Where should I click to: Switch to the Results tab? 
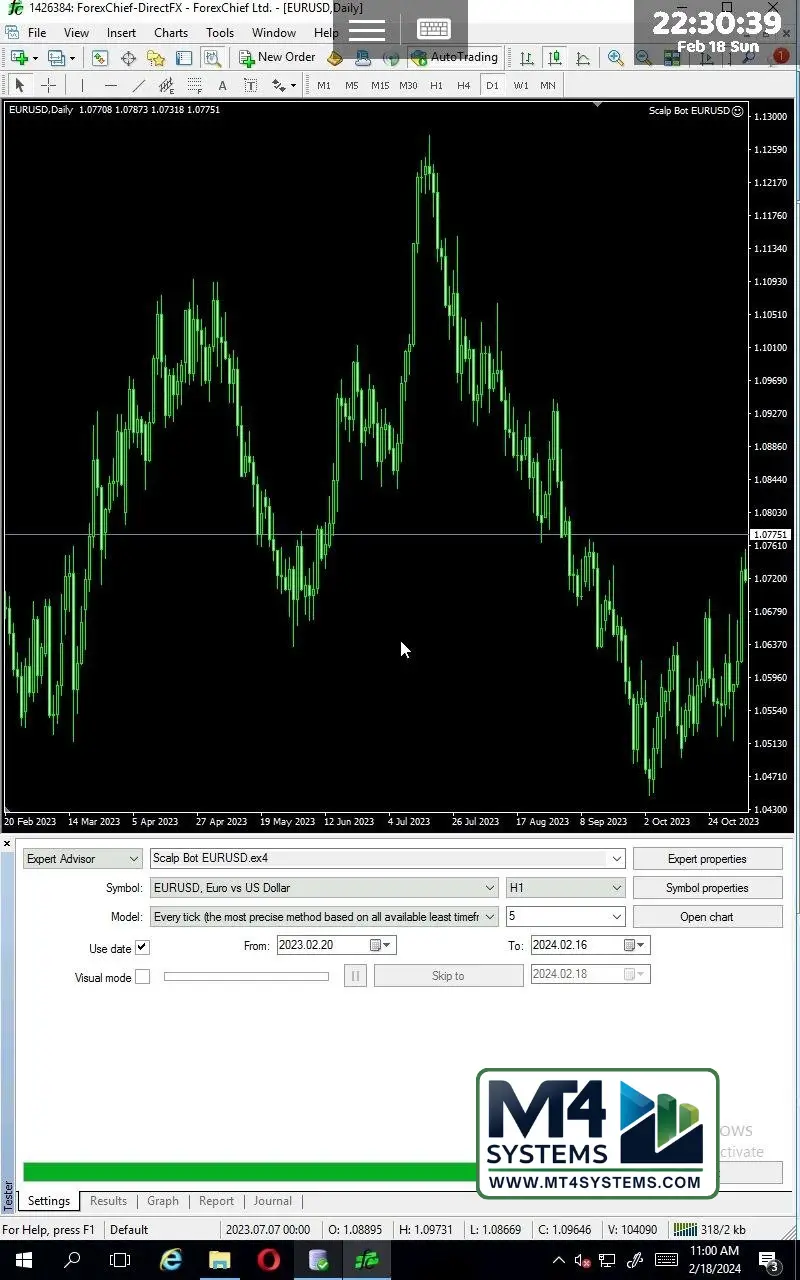point(108,1201)
